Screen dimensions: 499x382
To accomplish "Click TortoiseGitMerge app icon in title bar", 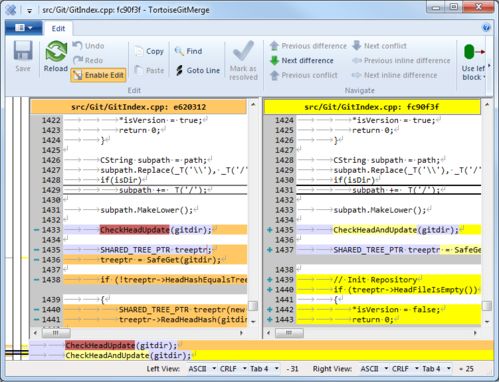I will (11, 10).
